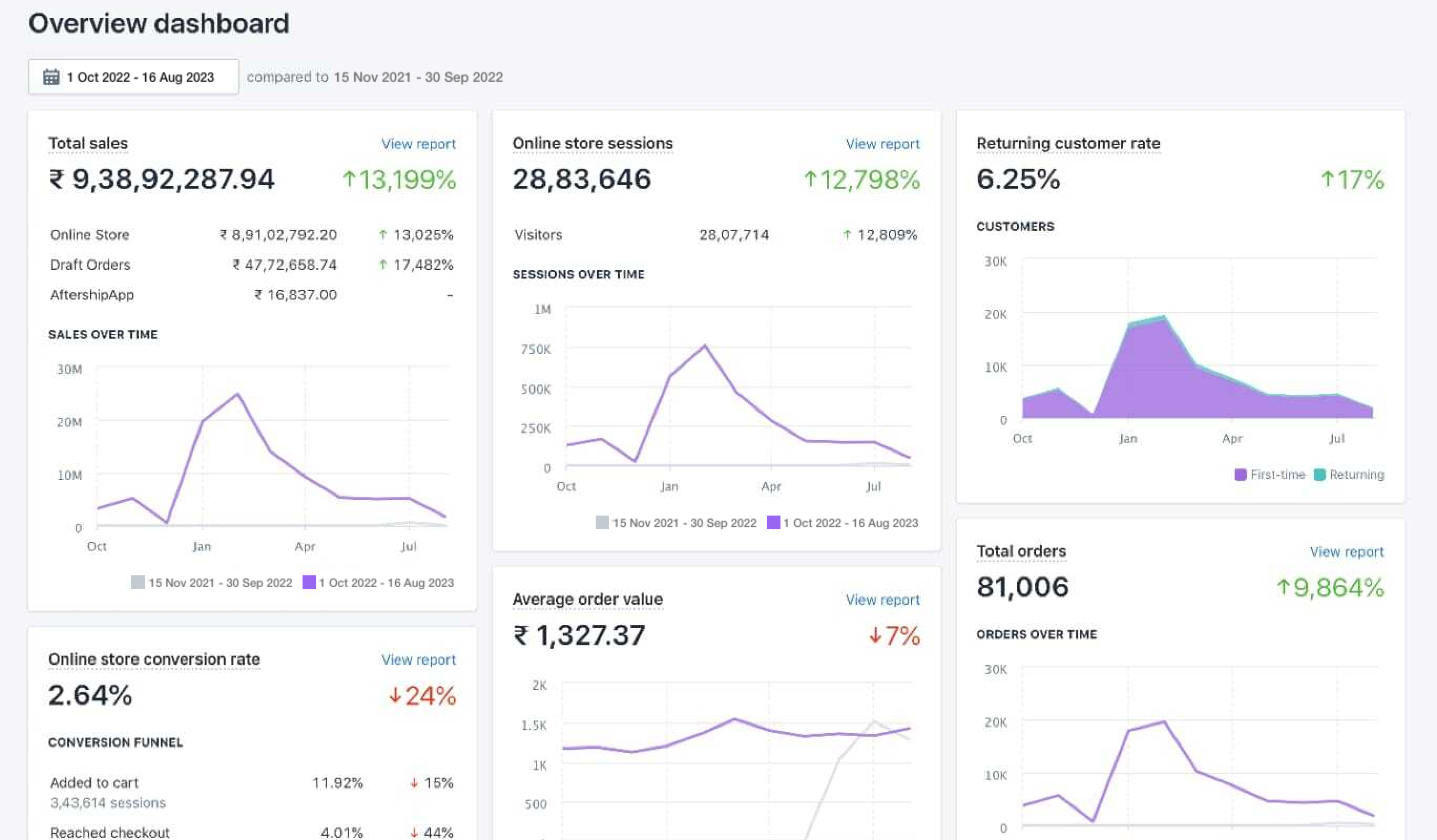
Task: Click the purple First-time legend swatch
Action: pyautogui.click(x=1240, y=475)
